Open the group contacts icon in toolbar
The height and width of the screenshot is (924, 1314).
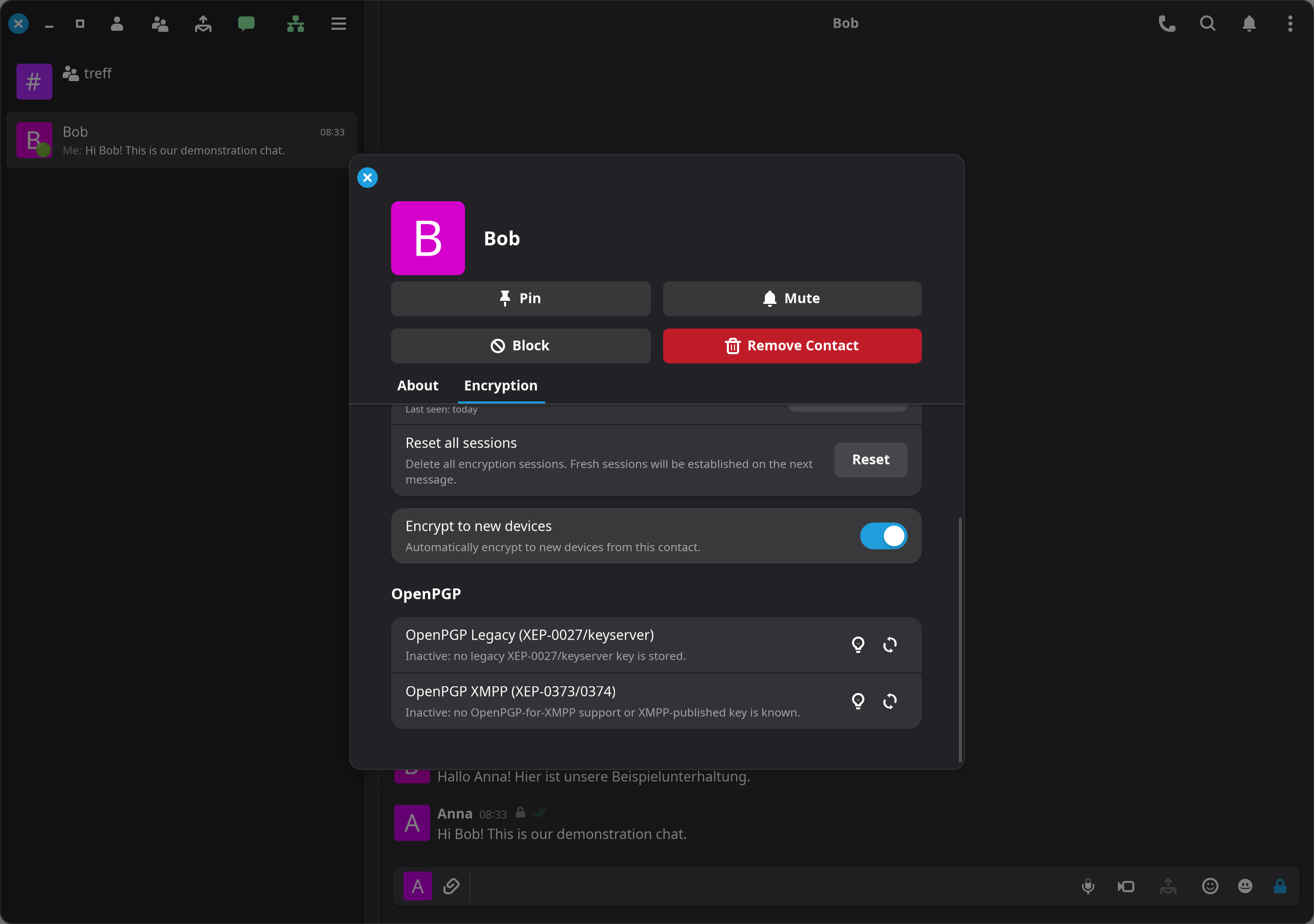(160, 24)
